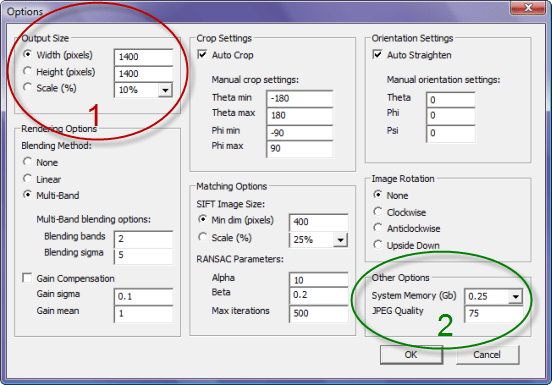Select SIFT Scale (%) radio button

[202, 237]
